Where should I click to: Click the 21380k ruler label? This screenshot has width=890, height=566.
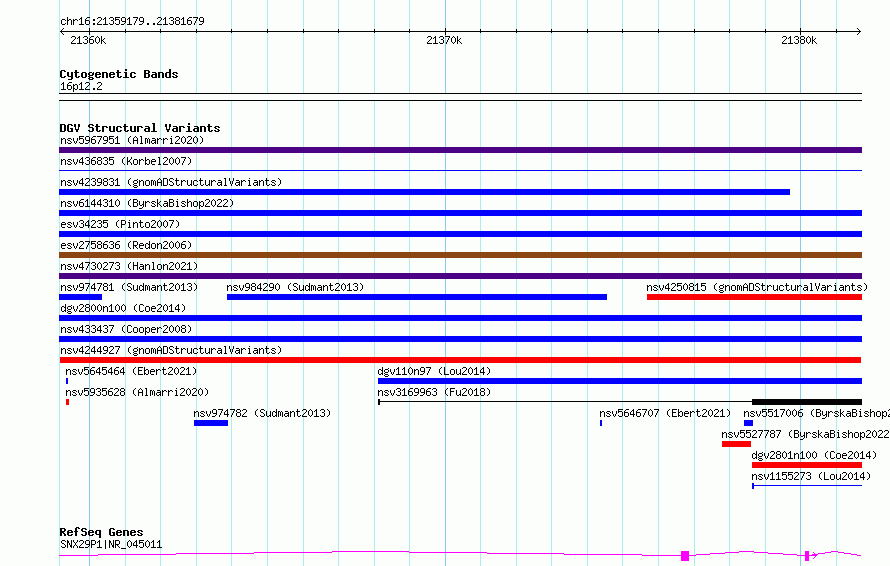[799, 40]
